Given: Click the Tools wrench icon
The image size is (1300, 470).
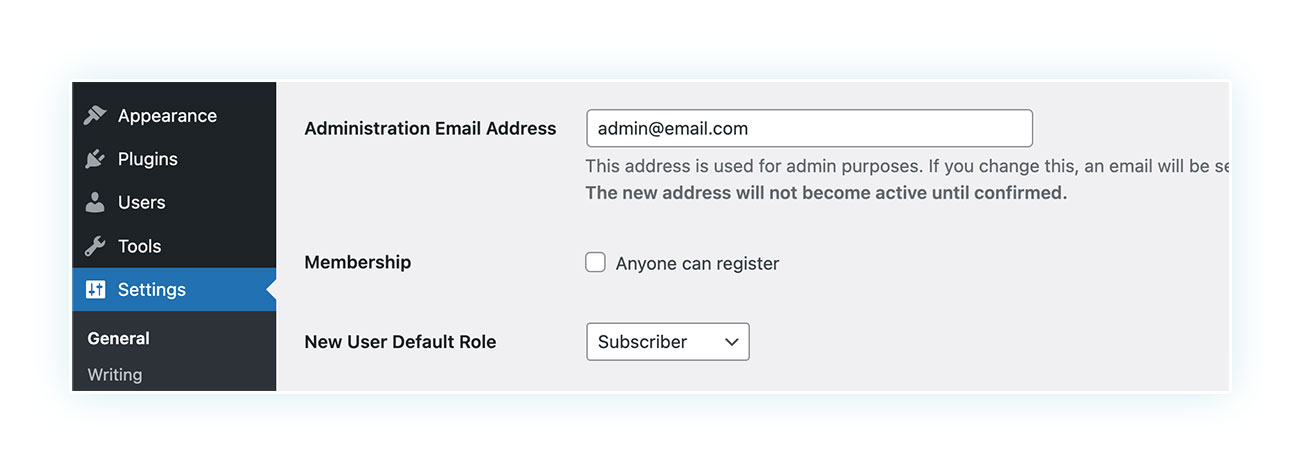Looking at the screenshot, I should (x=95, y=246).
